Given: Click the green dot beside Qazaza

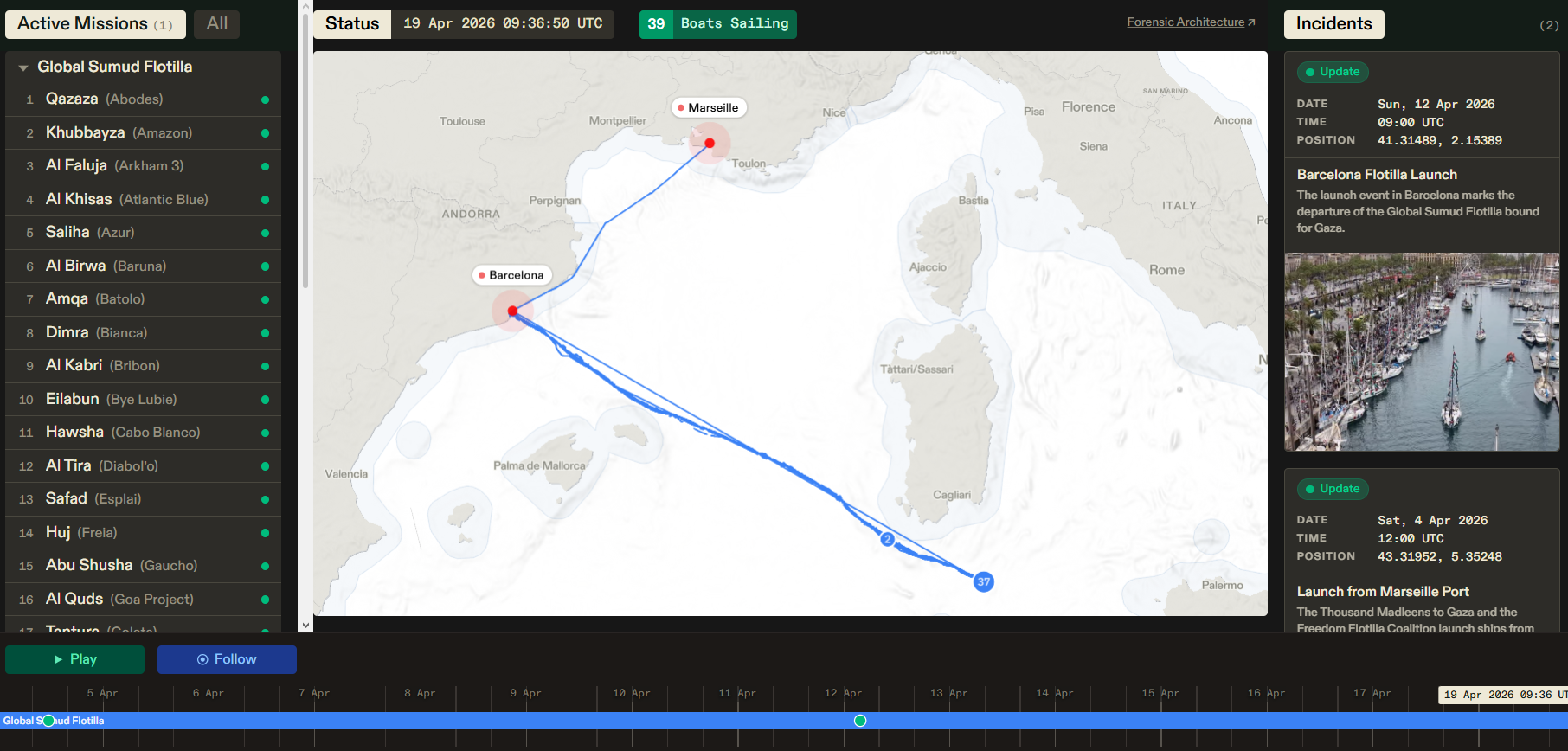Looking at the screenshot, I should (265, 100).
